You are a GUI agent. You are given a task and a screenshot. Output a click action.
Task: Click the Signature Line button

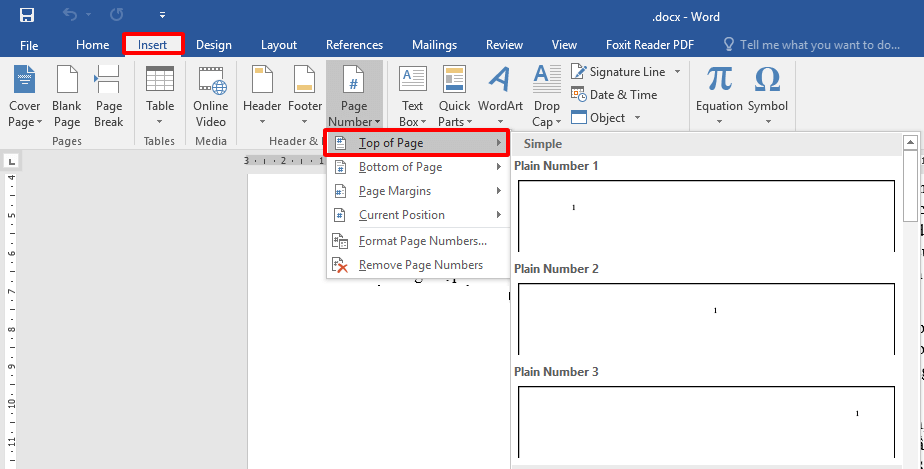(x=618, y=72)
